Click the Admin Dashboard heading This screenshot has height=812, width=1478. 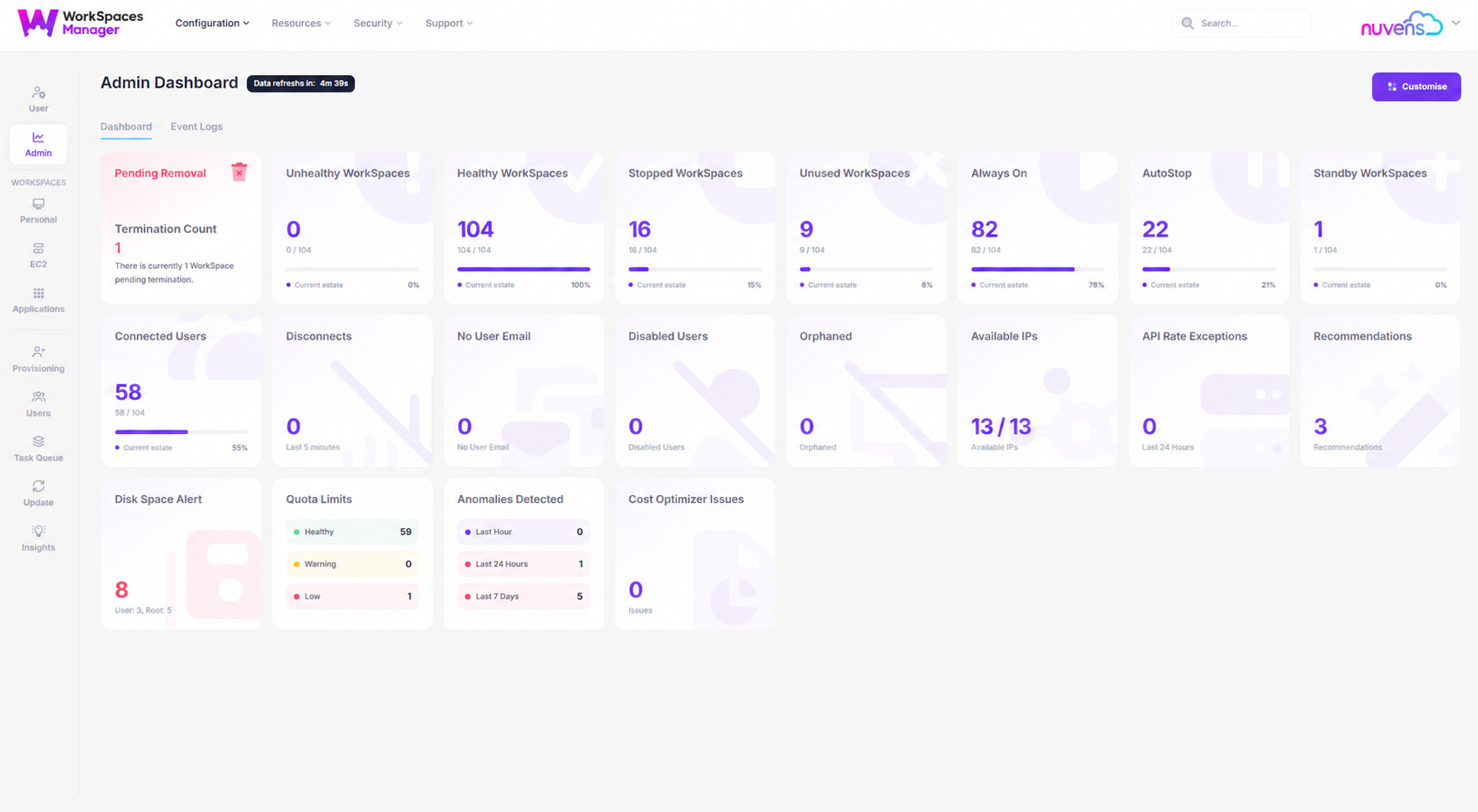(169, 83)
